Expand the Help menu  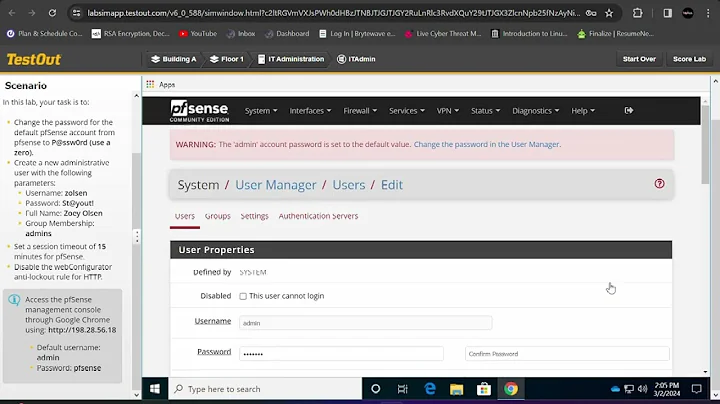coord(583,111)
